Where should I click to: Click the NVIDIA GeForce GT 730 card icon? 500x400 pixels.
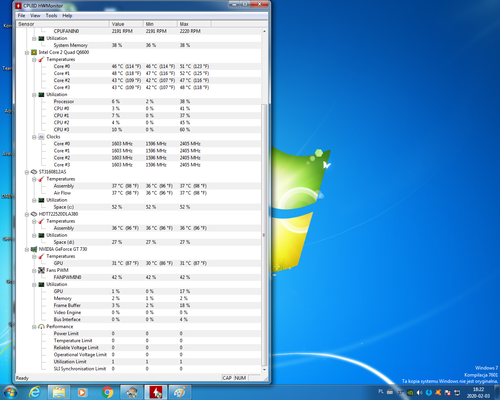(x=34, y=249)
